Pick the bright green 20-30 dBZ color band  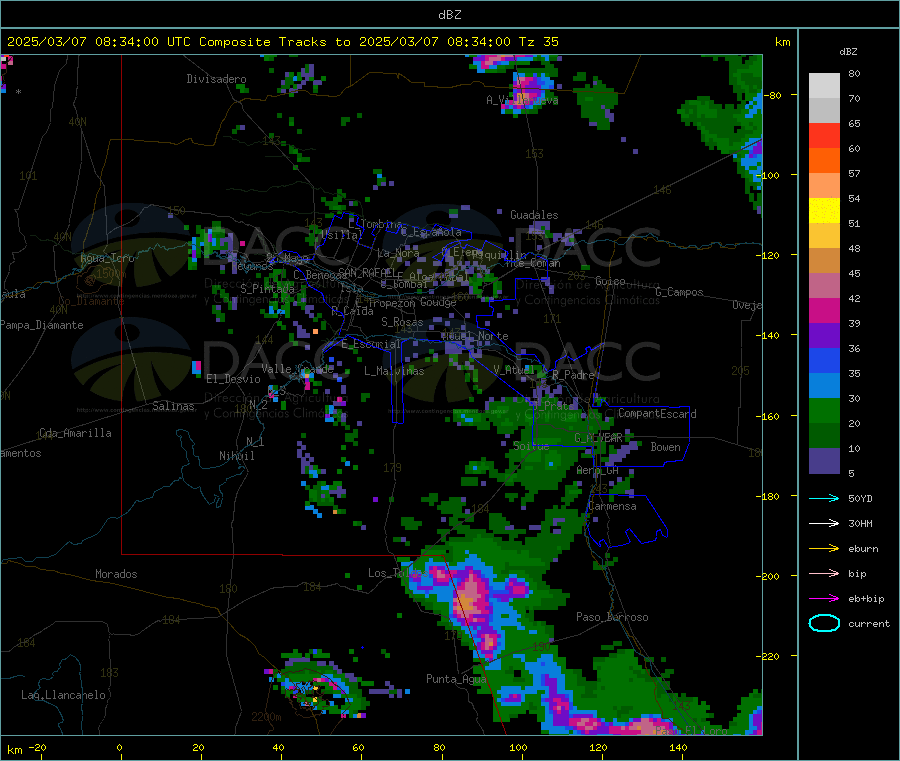click(824, 411)
